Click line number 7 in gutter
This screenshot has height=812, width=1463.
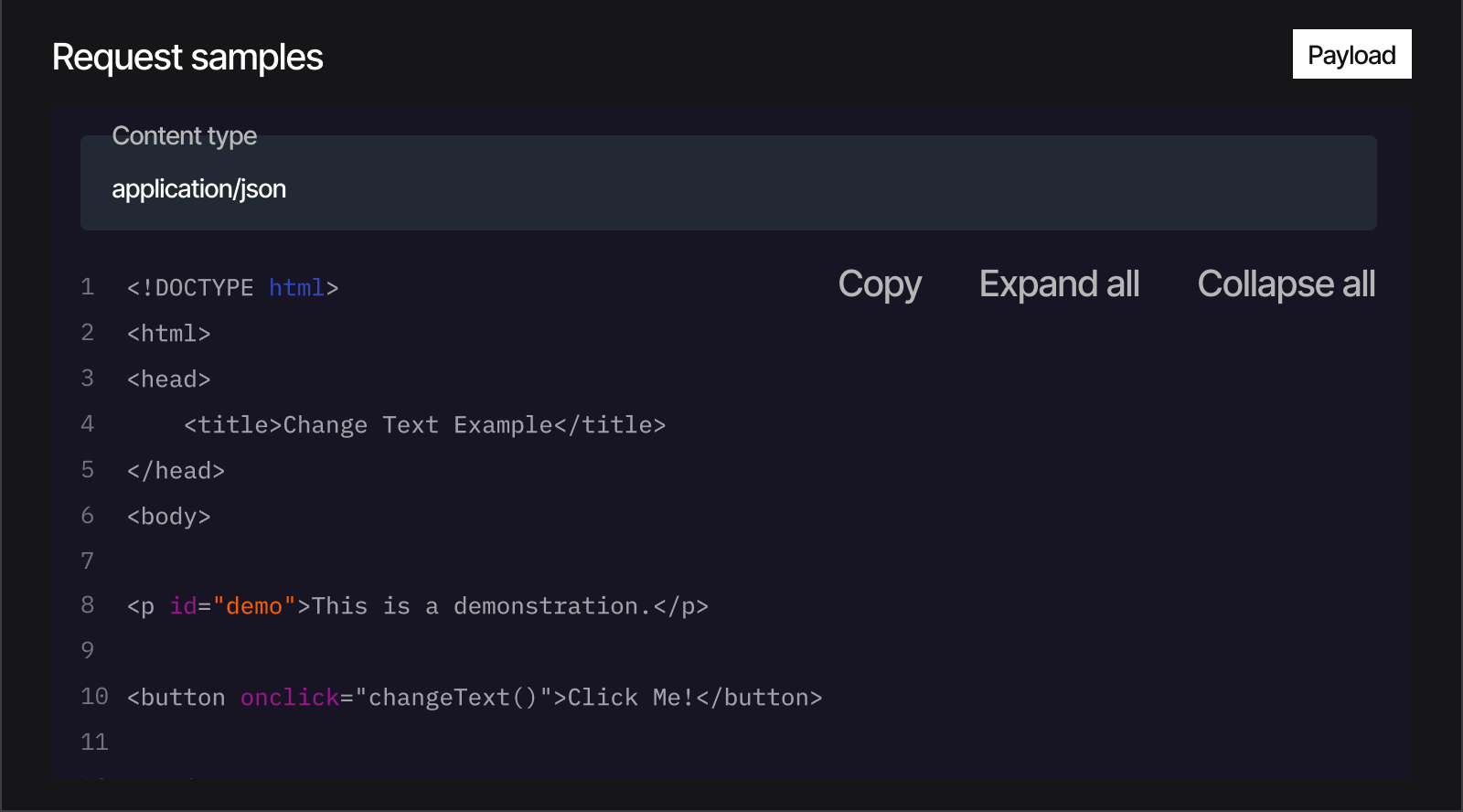click(x=88, y=561)
